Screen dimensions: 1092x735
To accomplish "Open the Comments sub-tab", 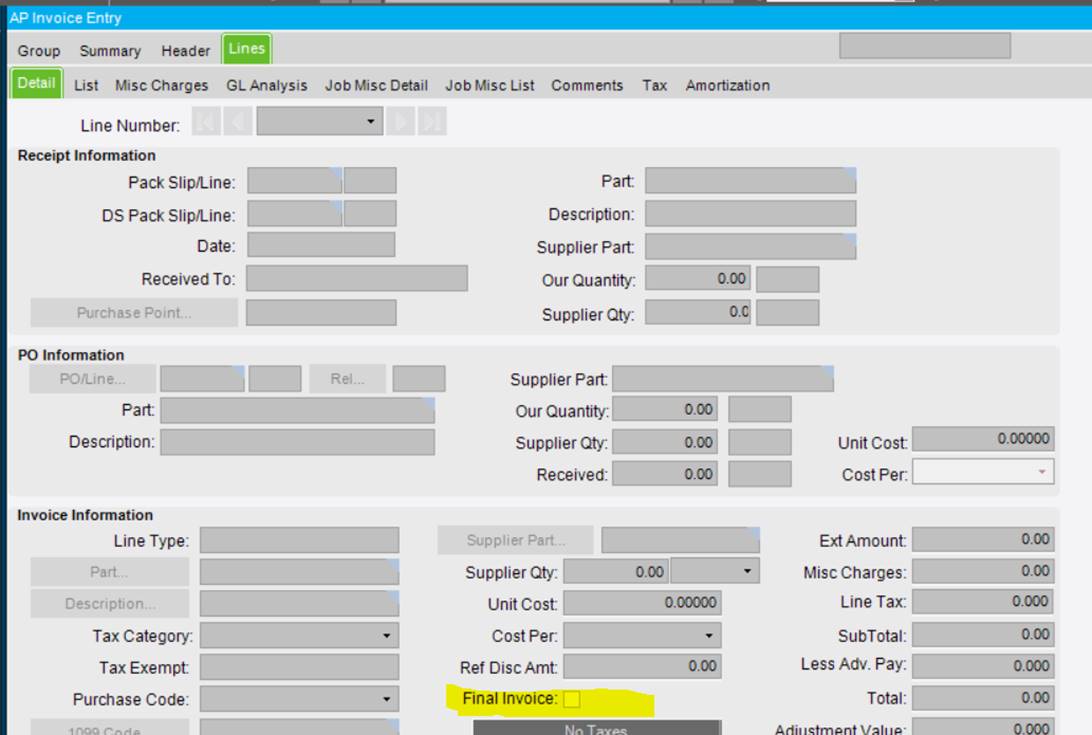I will [x=587, y=86].
